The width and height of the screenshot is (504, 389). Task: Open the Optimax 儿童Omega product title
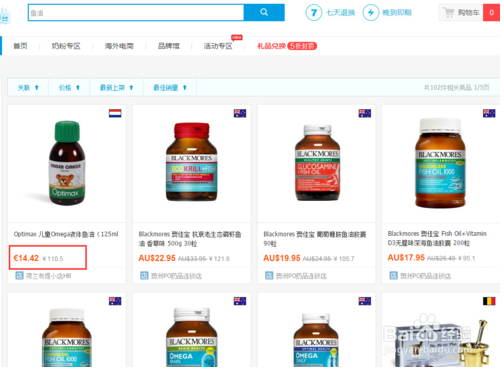[x=66, y=234]
